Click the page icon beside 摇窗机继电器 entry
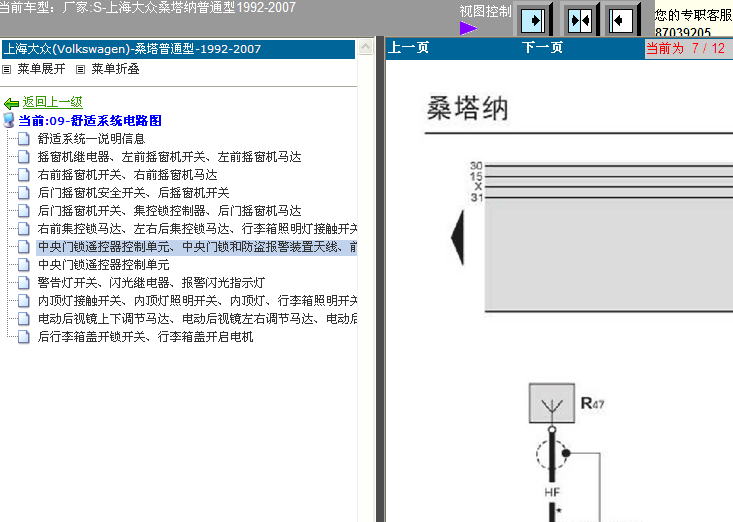The image size is (733, 522). (x=24, y=157)
